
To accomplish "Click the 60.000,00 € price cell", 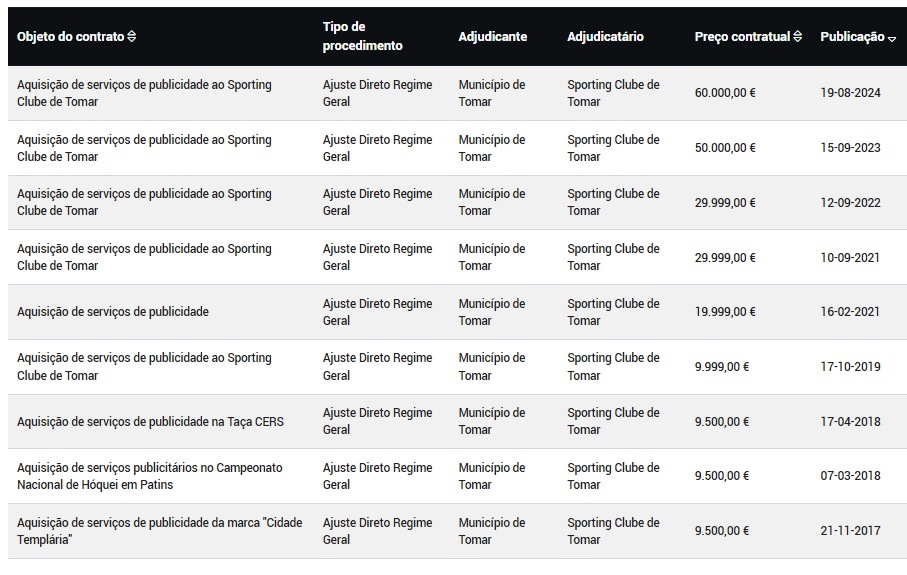I will [725, 93].
